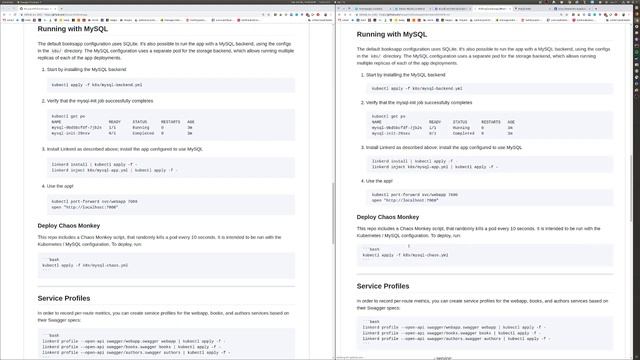This screenshot has height=360, width=640.
Task: Reload the page in the left browser window
Action: coord(15,15)
